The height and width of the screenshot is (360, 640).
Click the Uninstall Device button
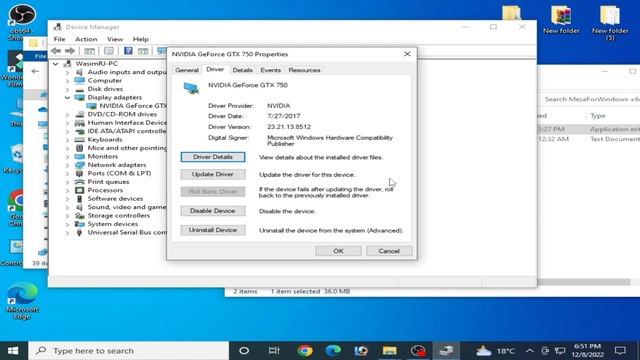click(x=213, y=230)
